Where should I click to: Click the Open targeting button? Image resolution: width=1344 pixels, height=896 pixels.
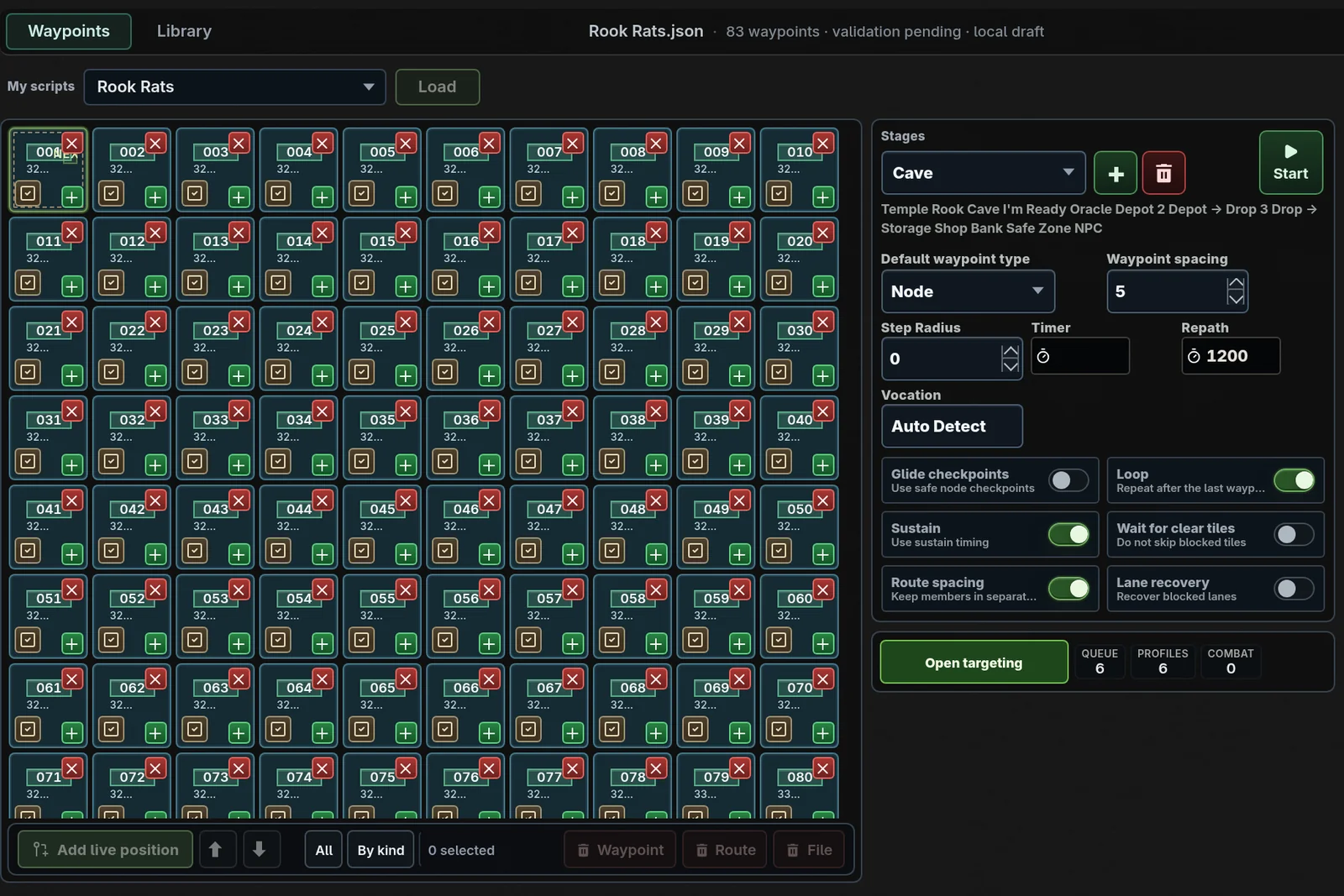point(974,663)
